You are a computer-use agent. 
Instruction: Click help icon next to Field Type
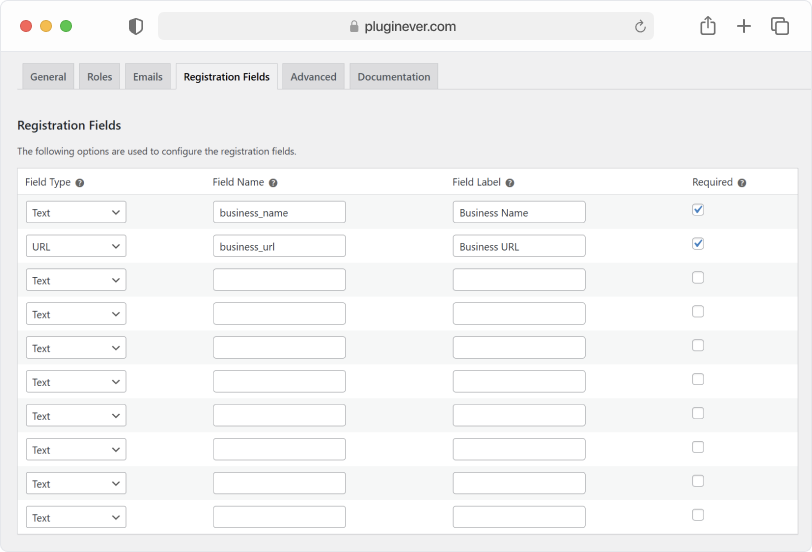80,183
